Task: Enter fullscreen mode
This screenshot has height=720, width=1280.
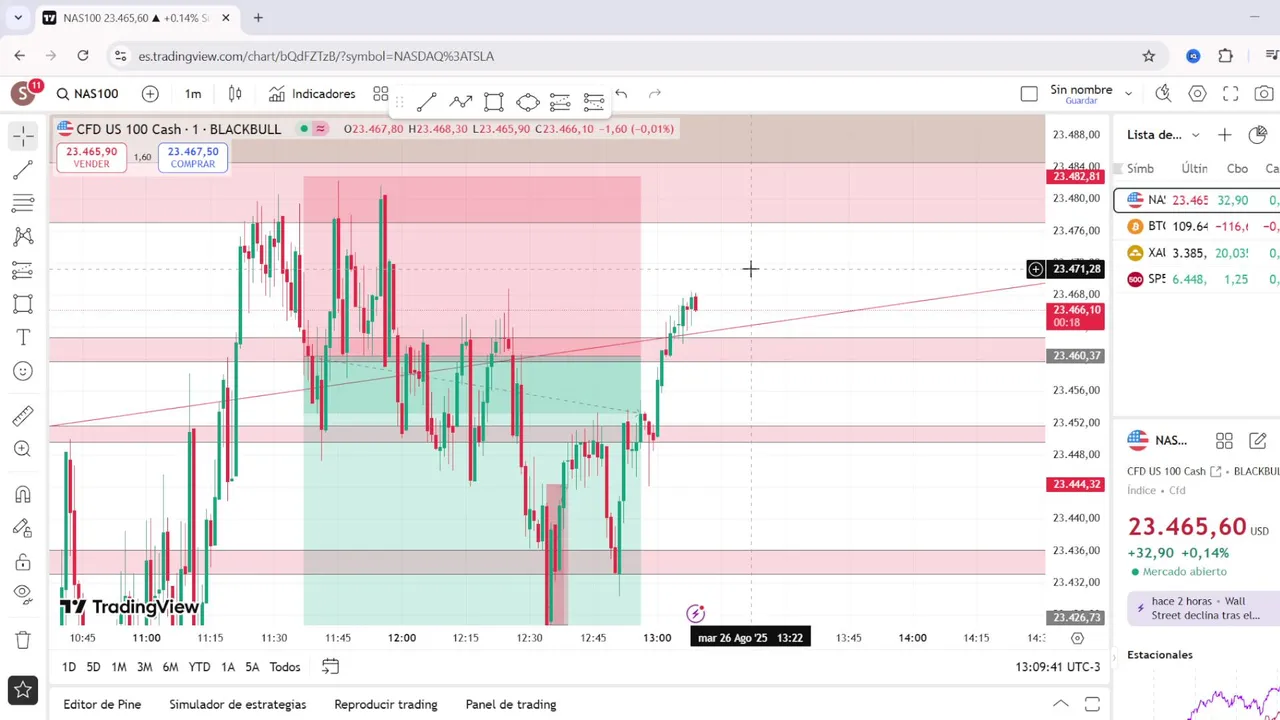Action: (1231, 94)
